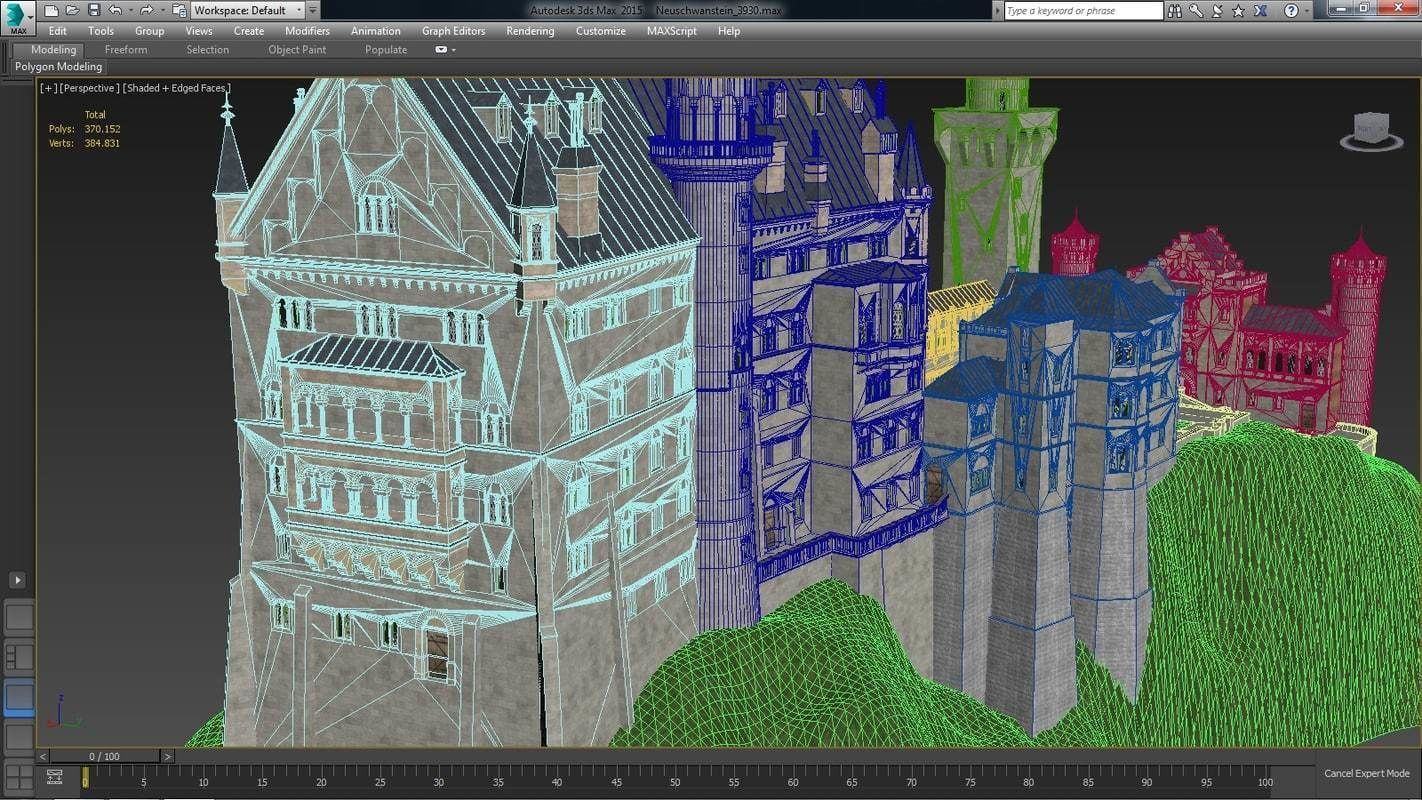Click the yellow frame 0 marker on trackbar
Screen dimensions: 1422x800
(85, 776)
